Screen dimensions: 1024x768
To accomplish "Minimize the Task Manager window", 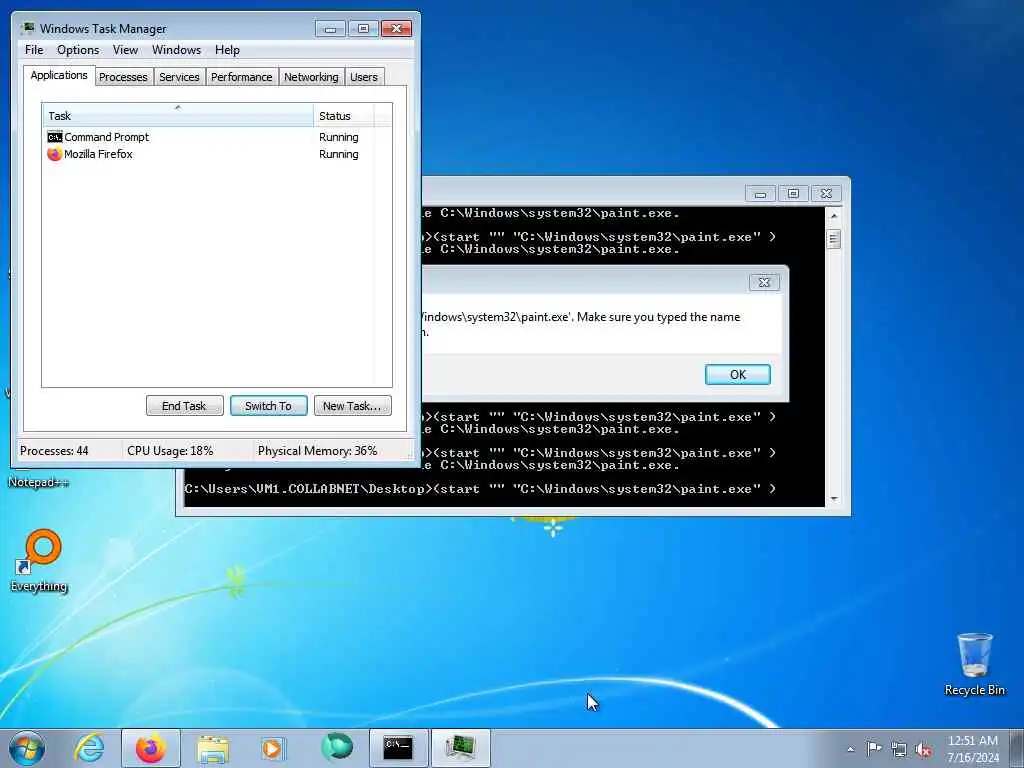I will 330,29.
